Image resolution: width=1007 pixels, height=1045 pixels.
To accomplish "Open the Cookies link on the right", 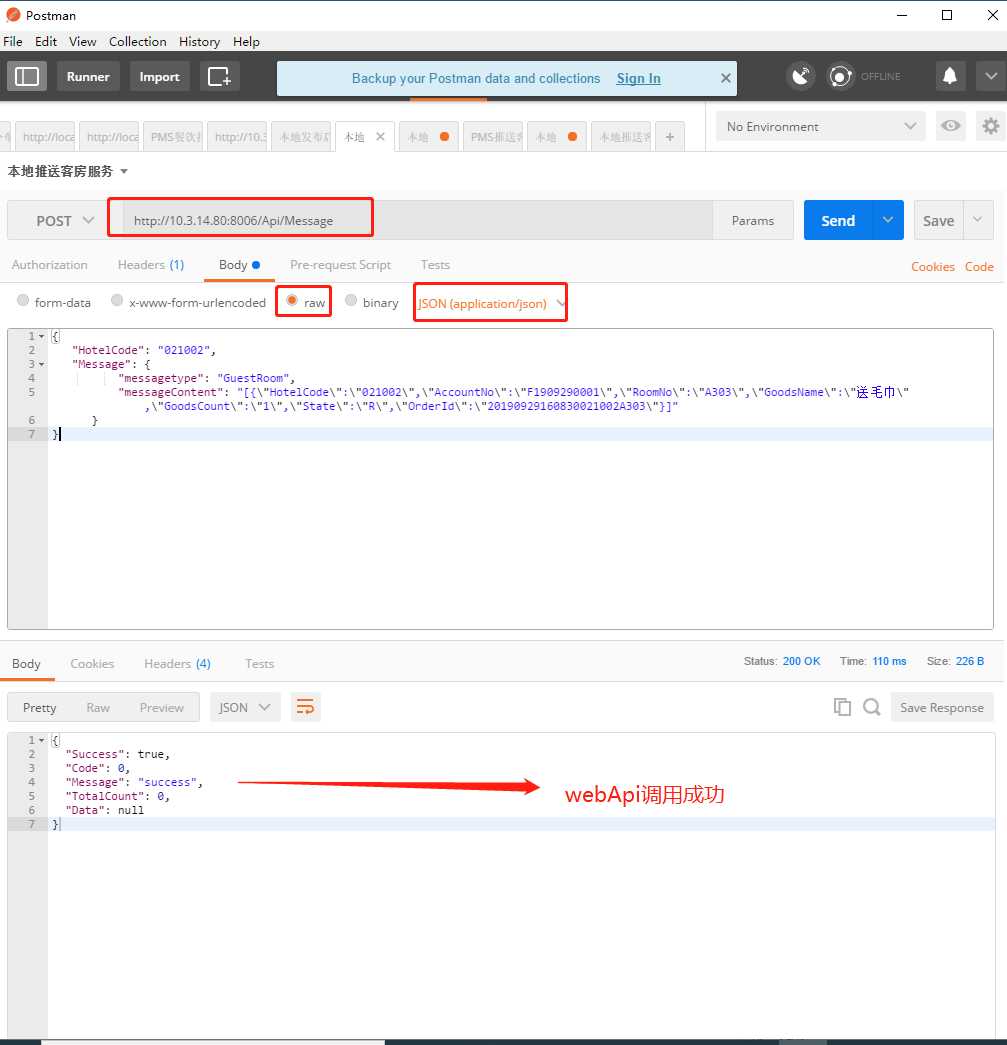I will click(932, 267).
